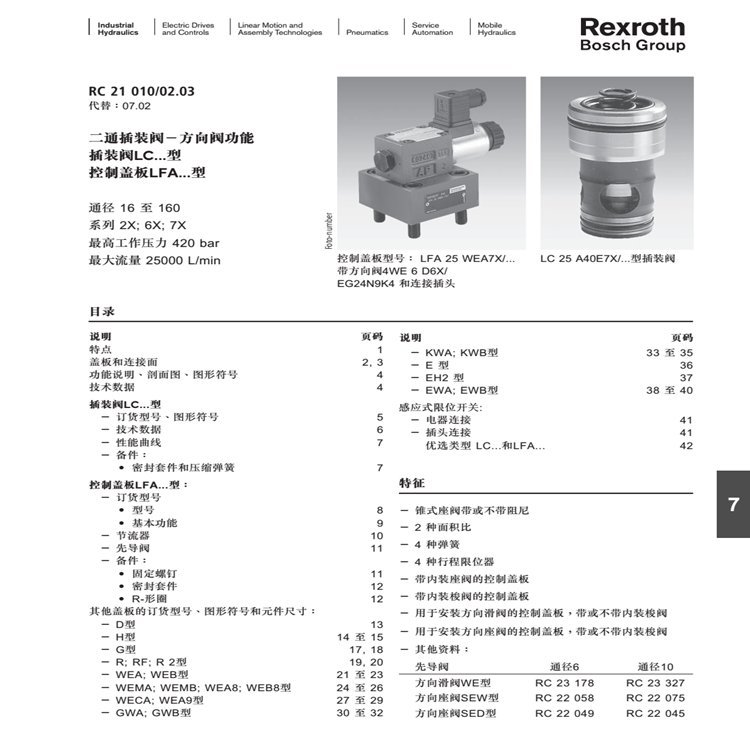Open reference RC 22 058 for SEW型

coord(564,698)
